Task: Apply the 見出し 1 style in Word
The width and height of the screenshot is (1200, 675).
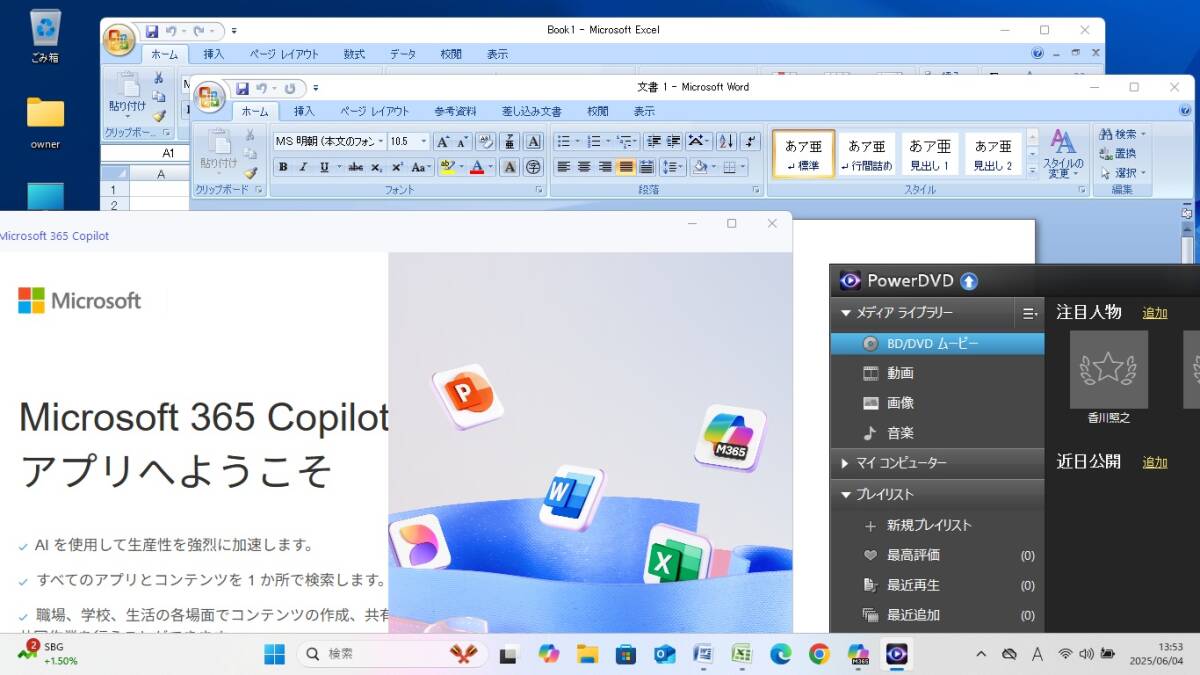Action: click(x=930, y=153)
